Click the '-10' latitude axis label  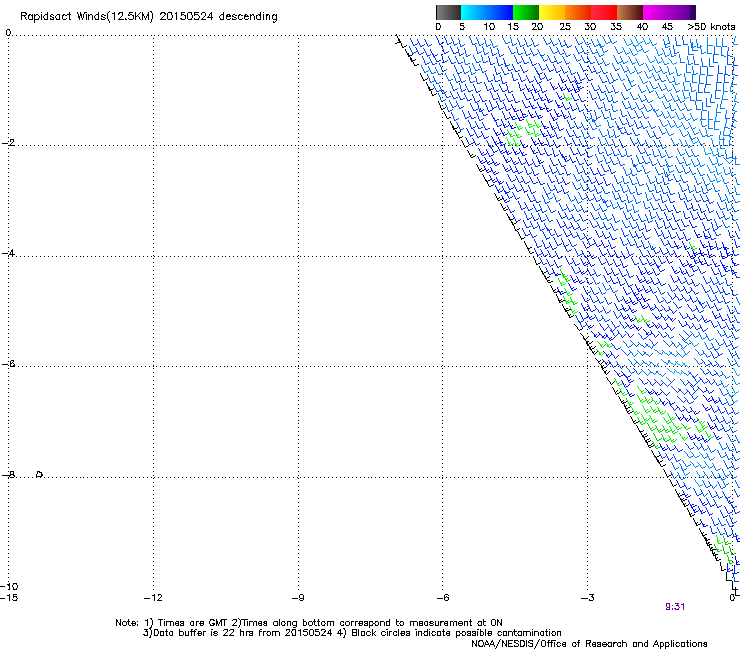click(x=9, y=586)
